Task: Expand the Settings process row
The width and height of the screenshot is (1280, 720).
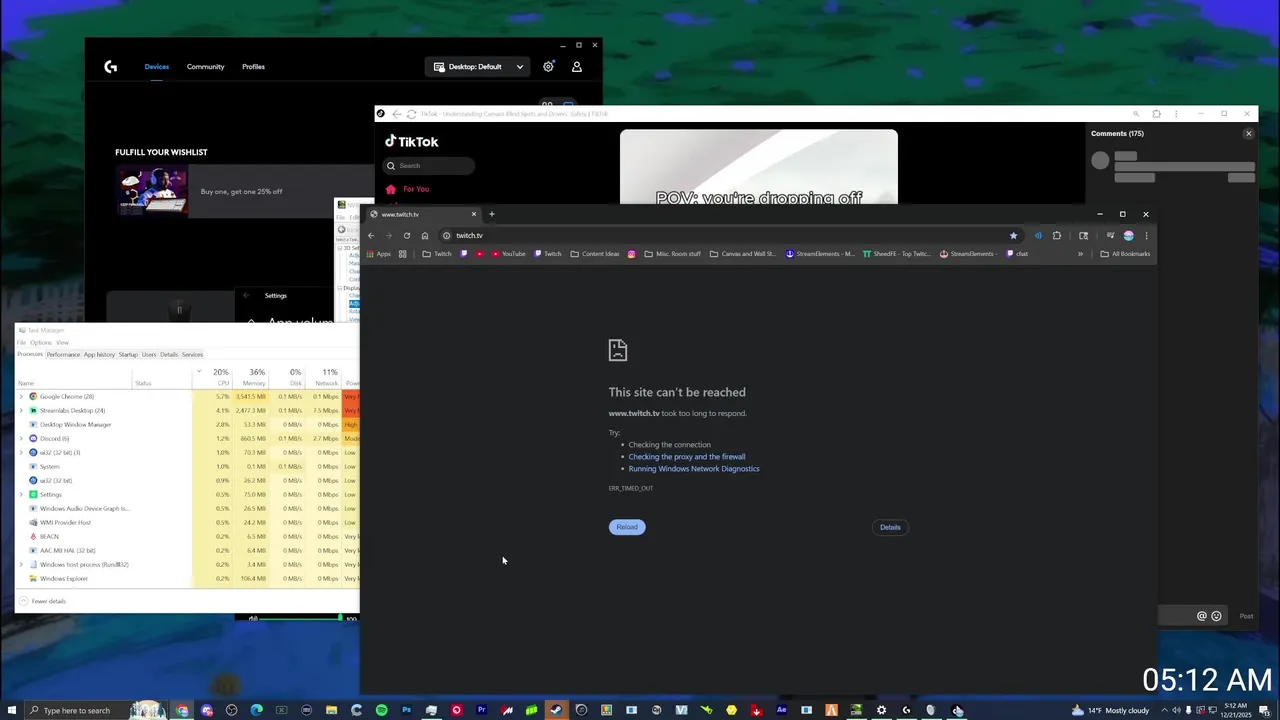Action: point(21,495)
